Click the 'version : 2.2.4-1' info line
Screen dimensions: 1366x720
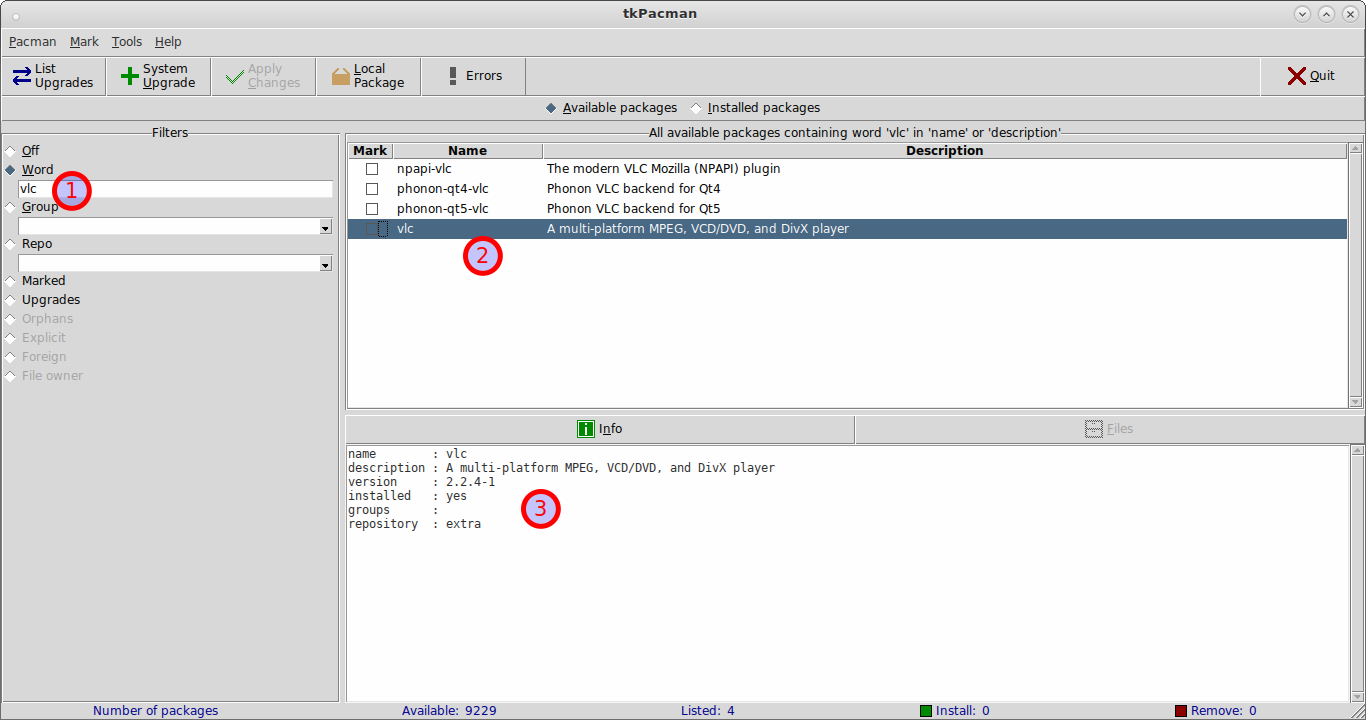[421, 482]
